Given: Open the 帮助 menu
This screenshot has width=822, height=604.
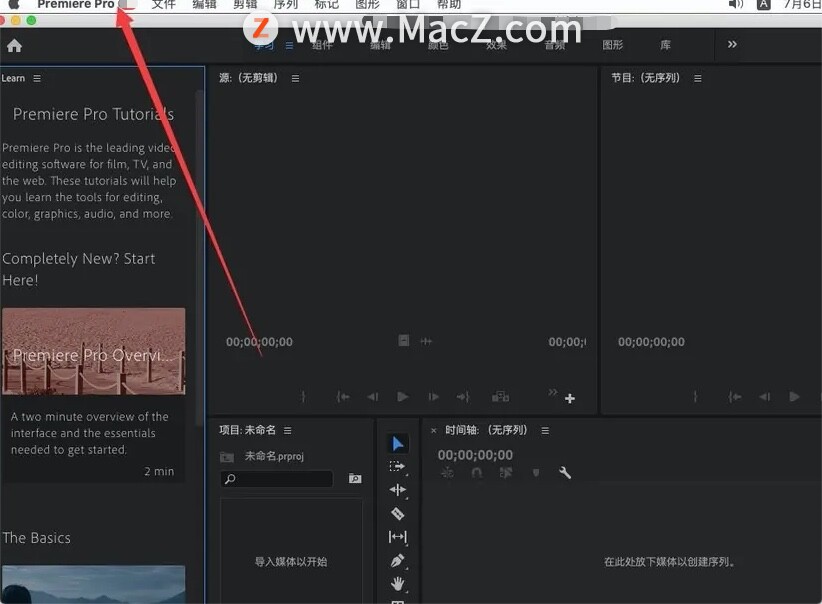Looking at the screenshot, I should pos(449,5).
